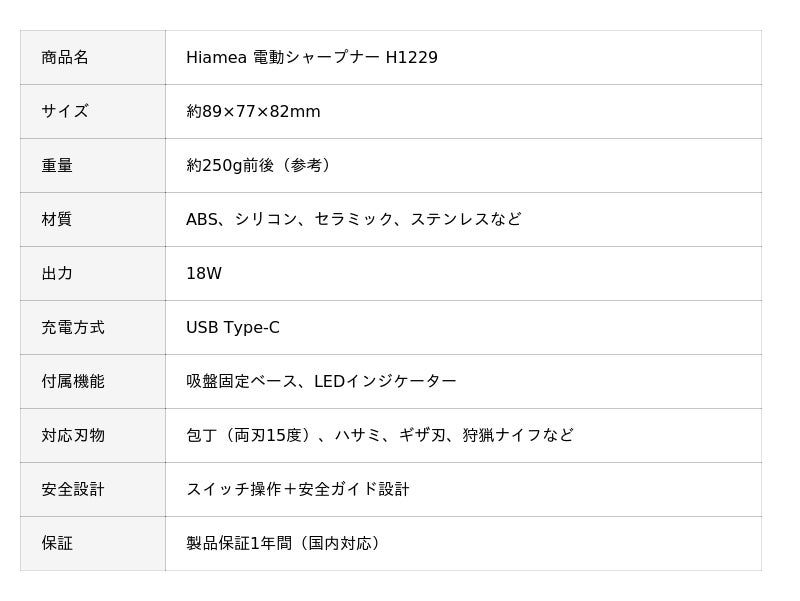Viewport: 800px width, 601px height.
Task: Click the 保証 row label
Action: tap(57, 543)
